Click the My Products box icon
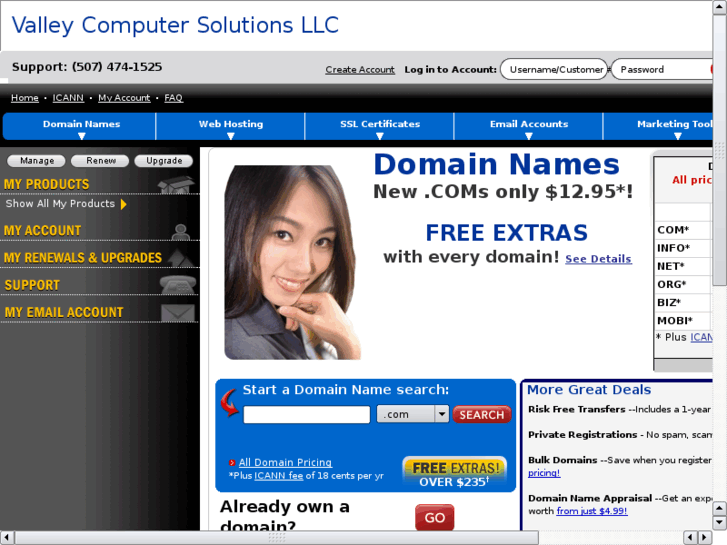This screenshot has height=545, width=727. [176, 184]
